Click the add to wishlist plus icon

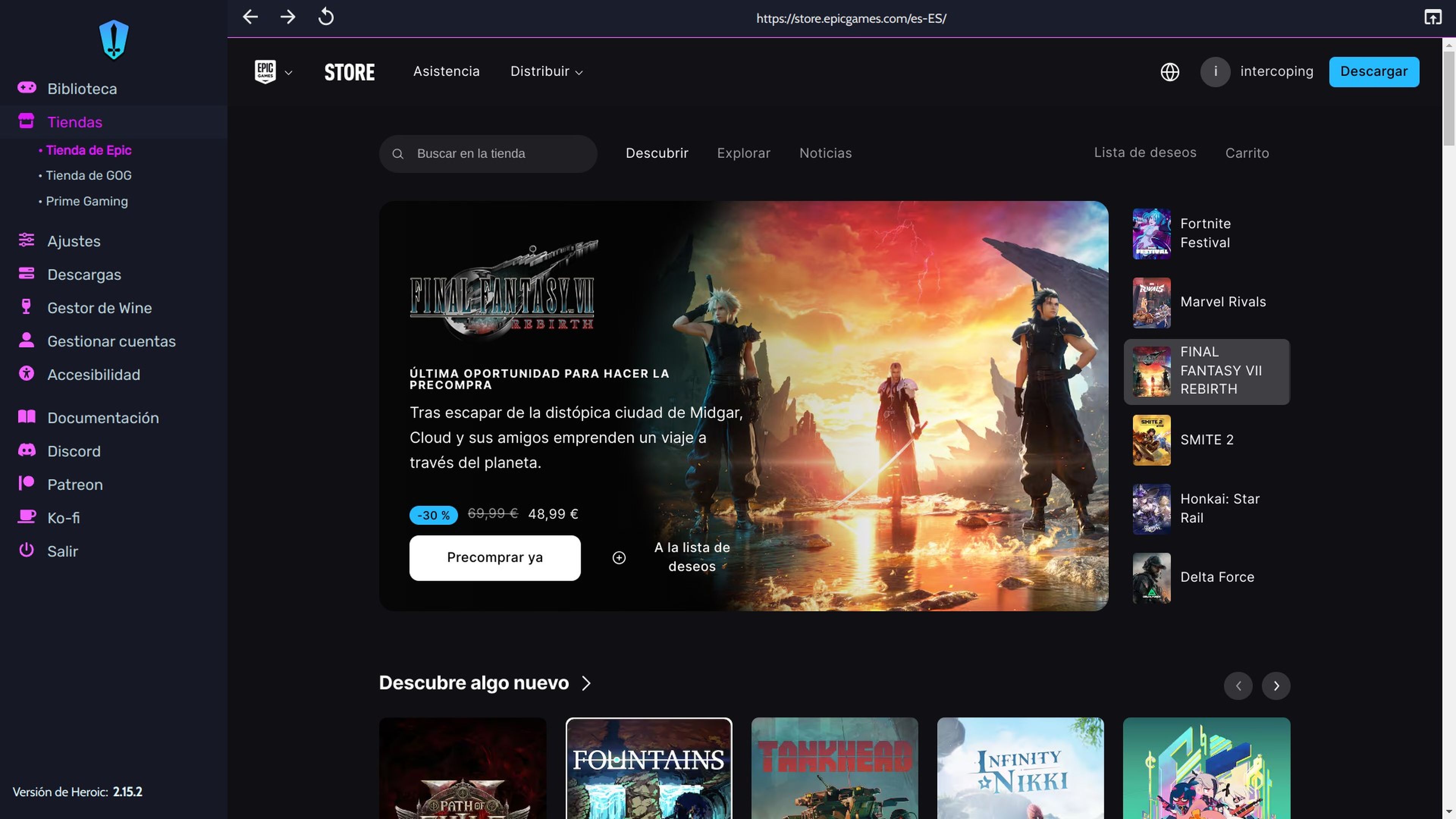click(619, 558)
